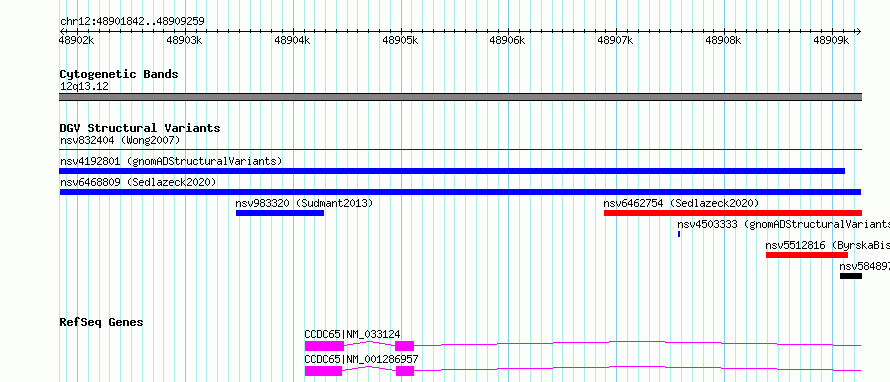Click second exon of CCDC65 NM_033124
The image size is (890, 382).
click(x=405, y=346)
